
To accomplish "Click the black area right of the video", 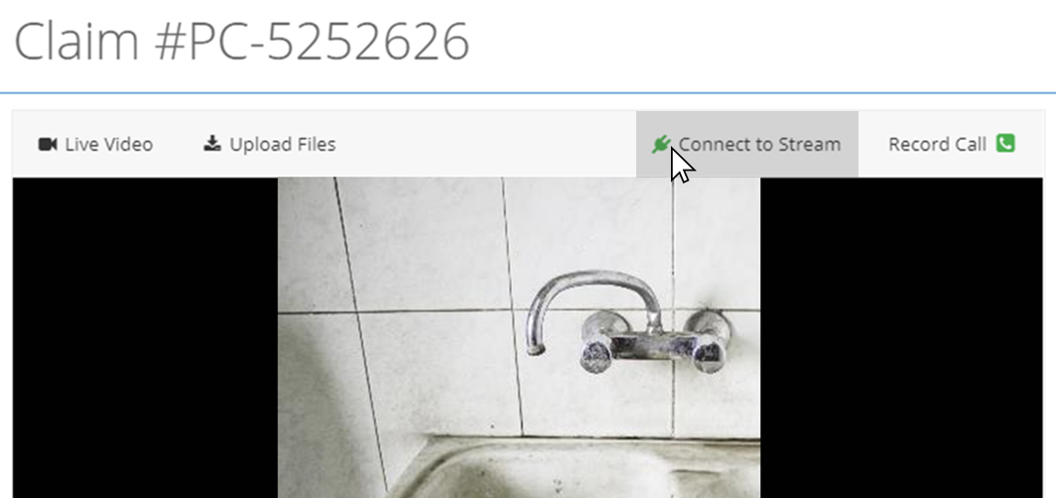I will tap(901, 337).
